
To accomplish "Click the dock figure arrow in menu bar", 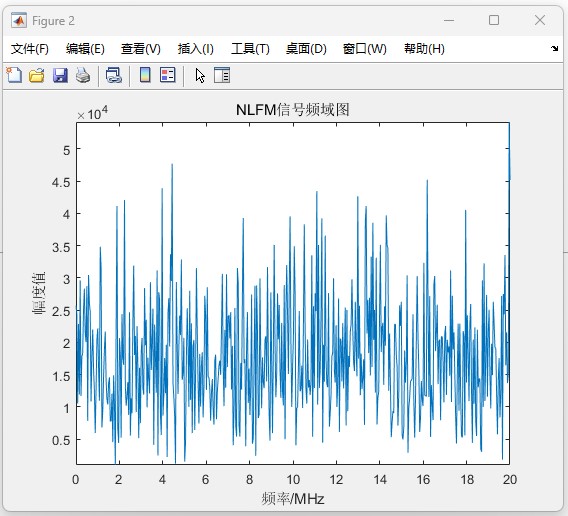I will tap(554, 48).
